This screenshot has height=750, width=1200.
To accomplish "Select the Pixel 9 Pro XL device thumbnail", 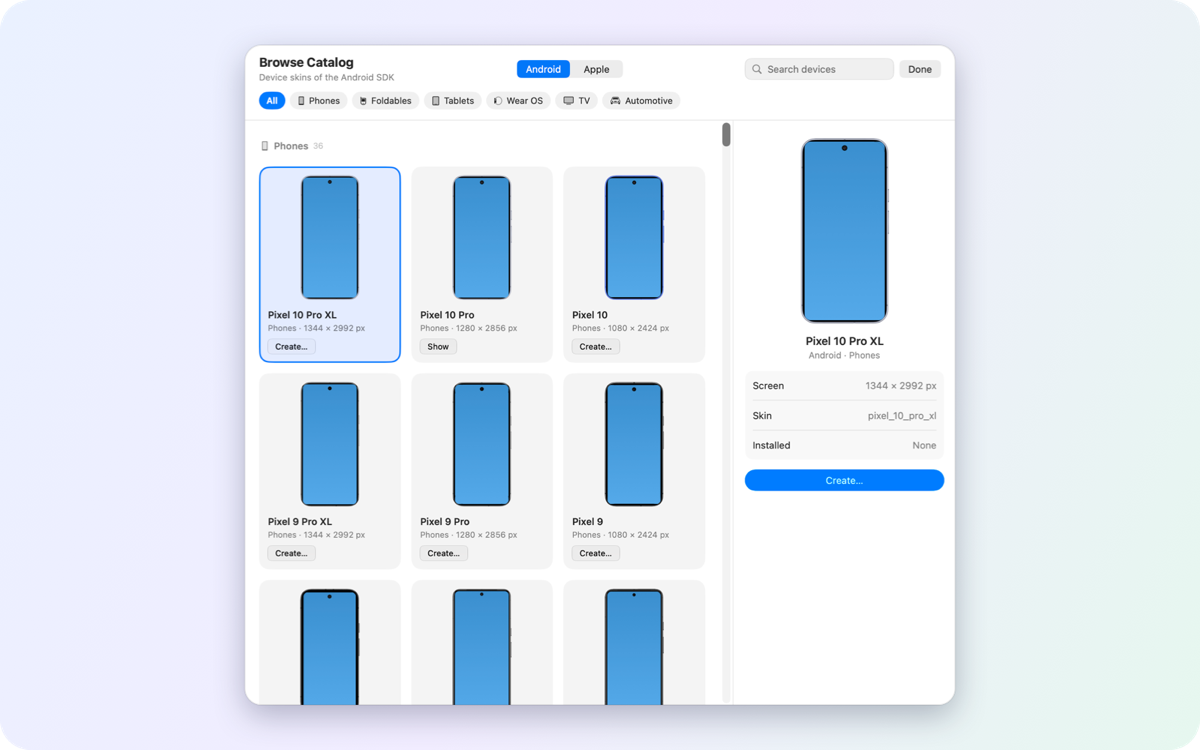I will click(x=330, y=444).
